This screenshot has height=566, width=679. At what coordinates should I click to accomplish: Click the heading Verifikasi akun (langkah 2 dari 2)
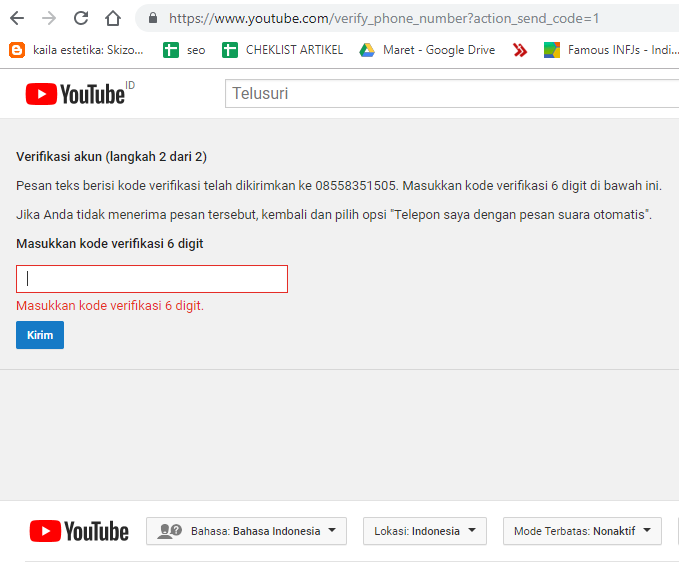111,156
